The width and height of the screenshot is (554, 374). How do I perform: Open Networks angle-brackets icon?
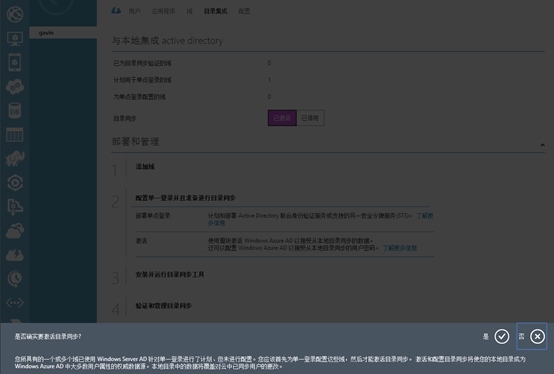[x=15, y=303]
